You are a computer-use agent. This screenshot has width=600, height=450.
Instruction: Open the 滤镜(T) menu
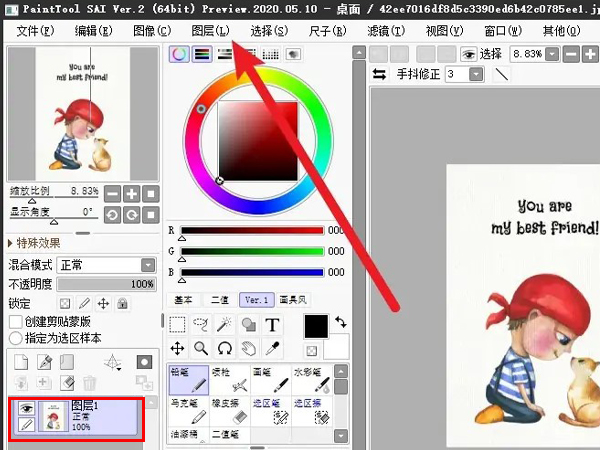pos(386,31)
